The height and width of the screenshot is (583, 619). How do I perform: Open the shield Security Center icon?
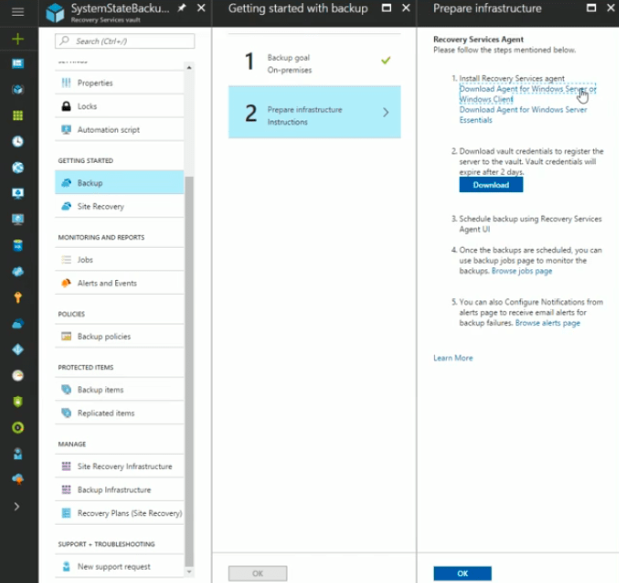tap(18, 401)
